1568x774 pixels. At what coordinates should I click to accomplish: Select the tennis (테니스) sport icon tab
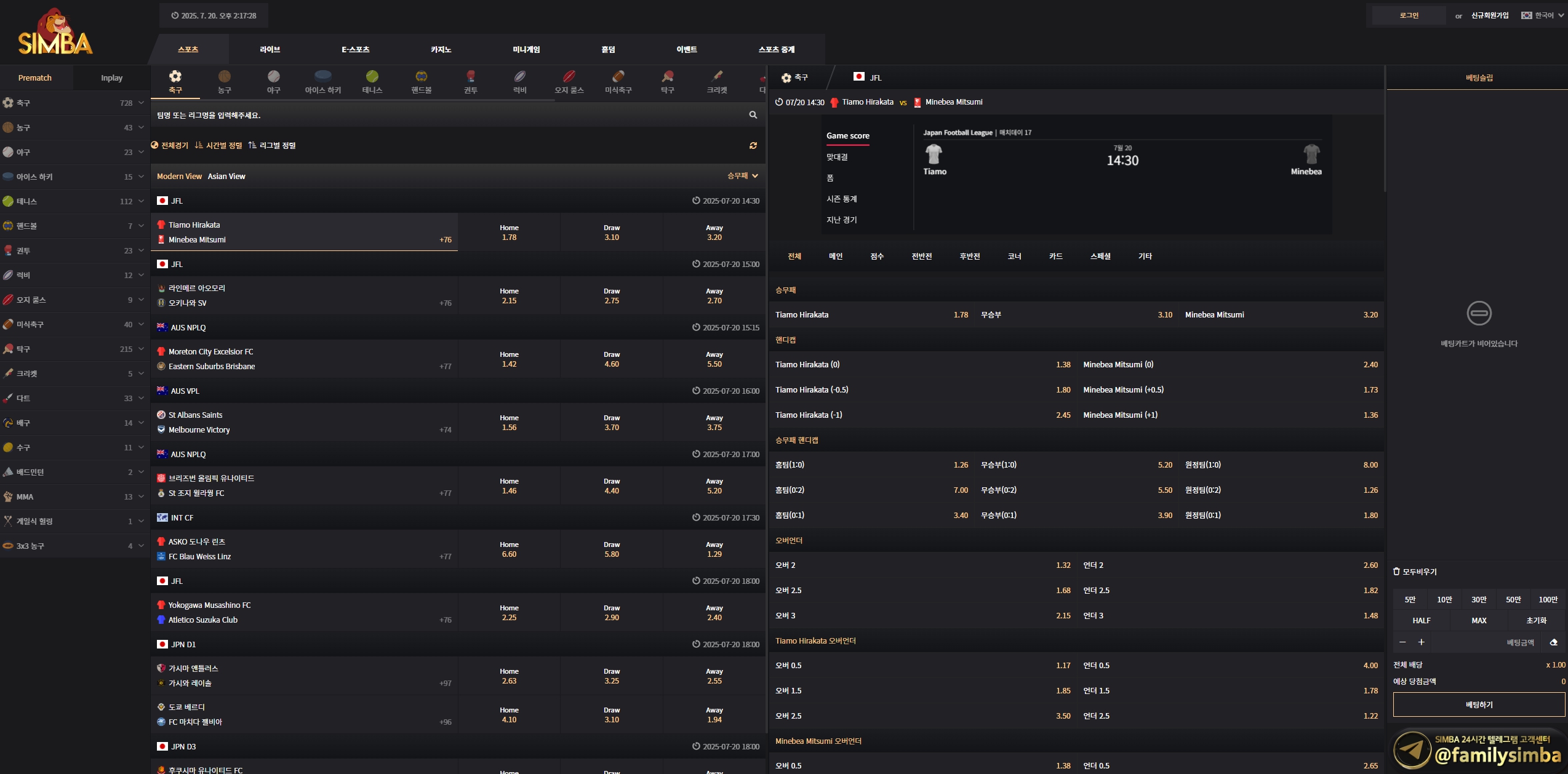[x=372, y=82]
